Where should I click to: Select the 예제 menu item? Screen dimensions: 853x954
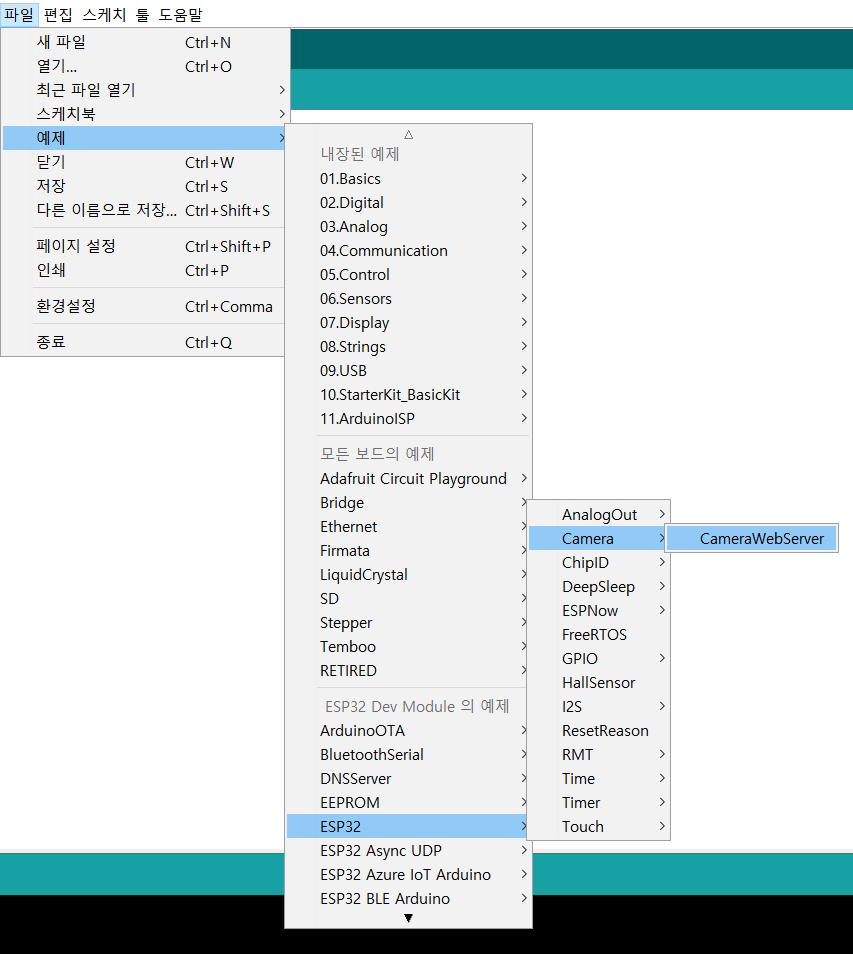(x=144, y=138)
